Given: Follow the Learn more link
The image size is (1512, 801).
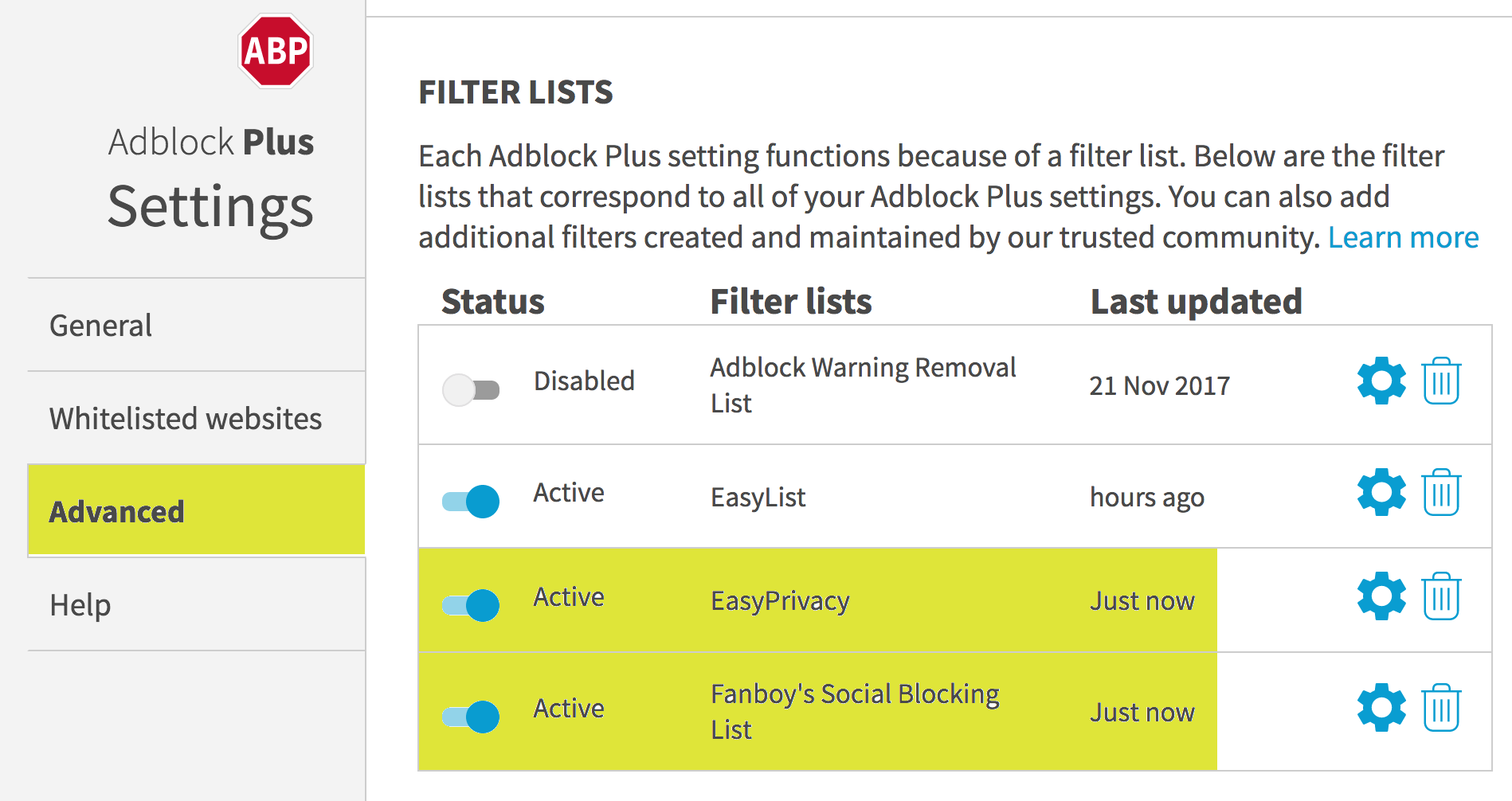Looking at the screenshot, I should pyautogui.click(x=1403, y=238).
